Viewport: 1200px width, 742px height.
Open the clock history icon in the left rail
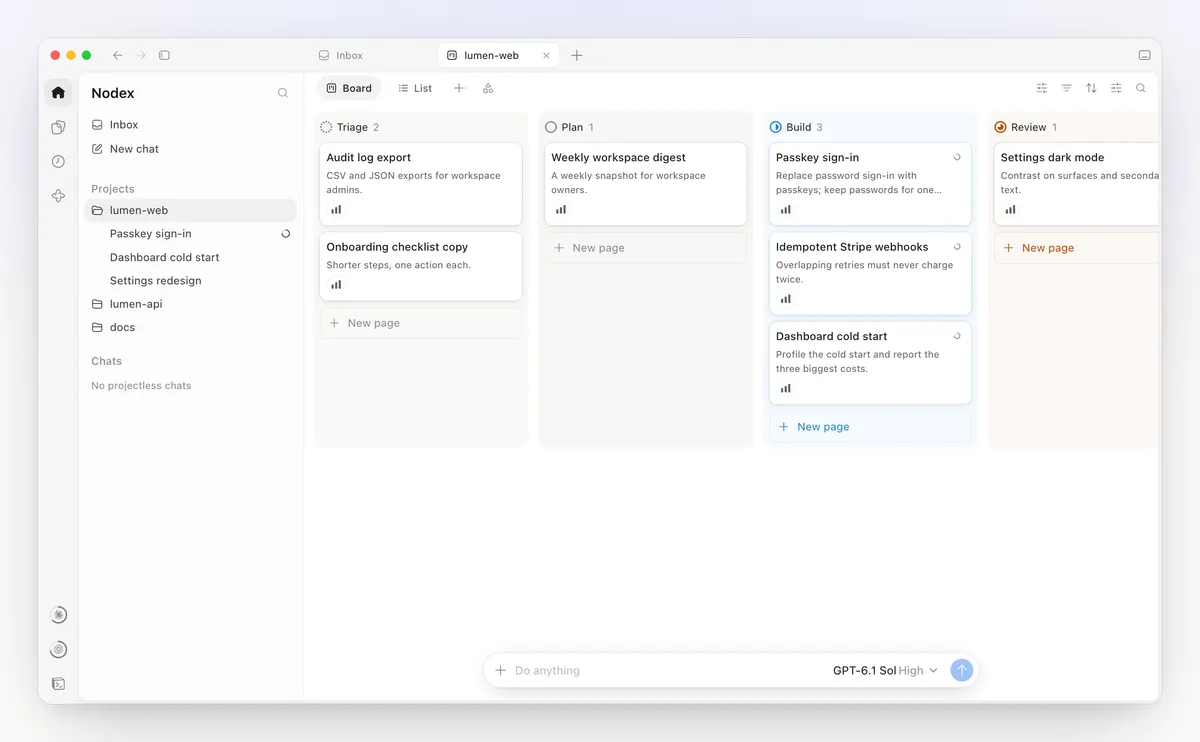click(x=58, y=161)
